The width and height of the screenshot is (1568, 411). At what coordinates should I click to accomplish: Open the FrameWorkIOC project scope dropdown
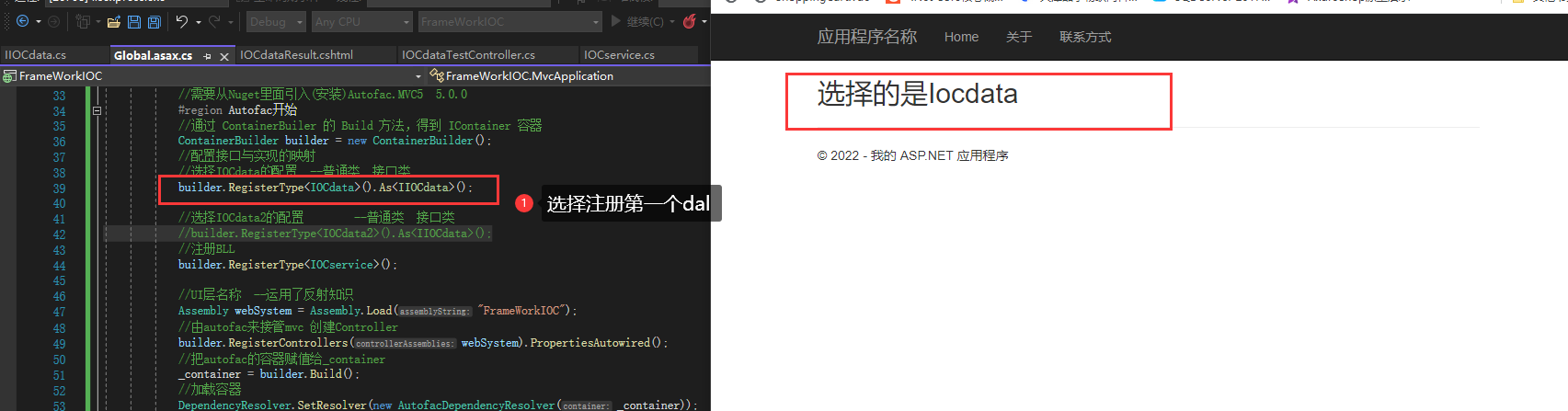(212, 76)
